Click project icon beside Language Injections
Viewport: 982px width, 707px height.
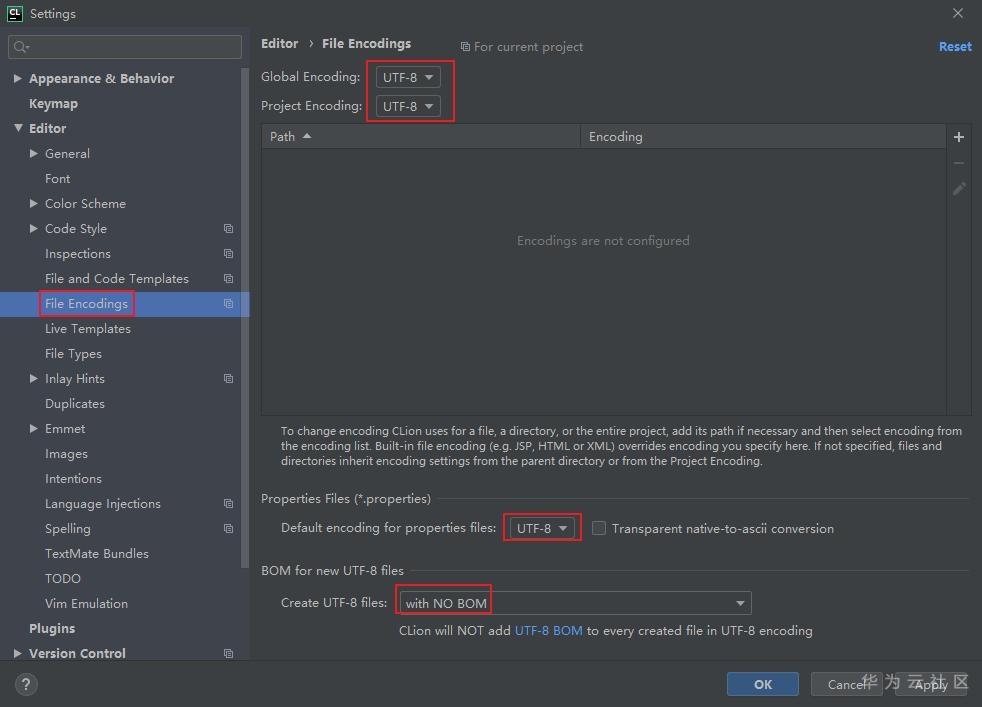229,503
